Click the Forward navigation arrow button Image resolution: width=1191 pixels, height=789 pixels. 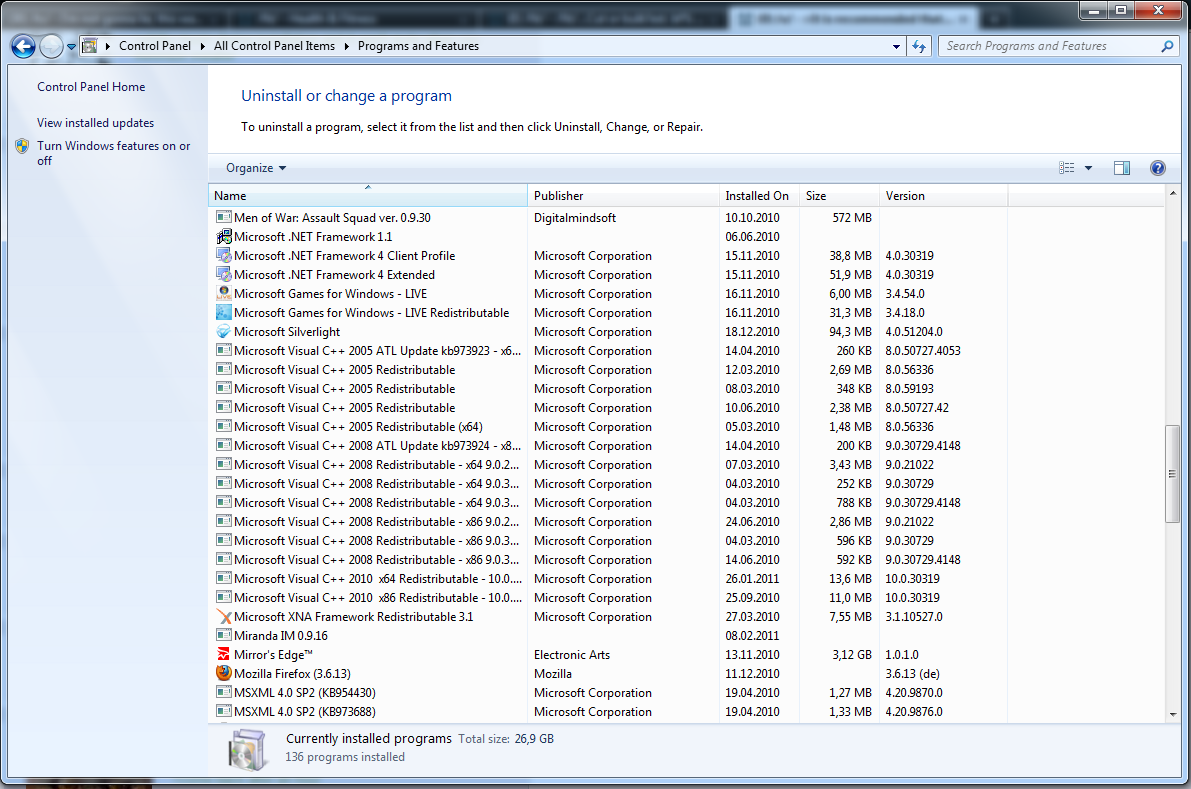pyautogui.click(x=51, y=46)
